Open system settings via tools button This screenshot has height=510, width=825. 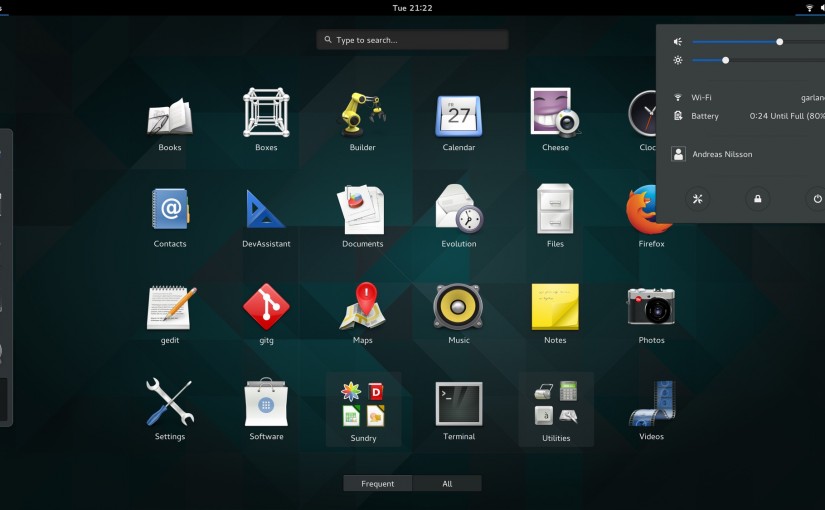click(x=697, y=198)
